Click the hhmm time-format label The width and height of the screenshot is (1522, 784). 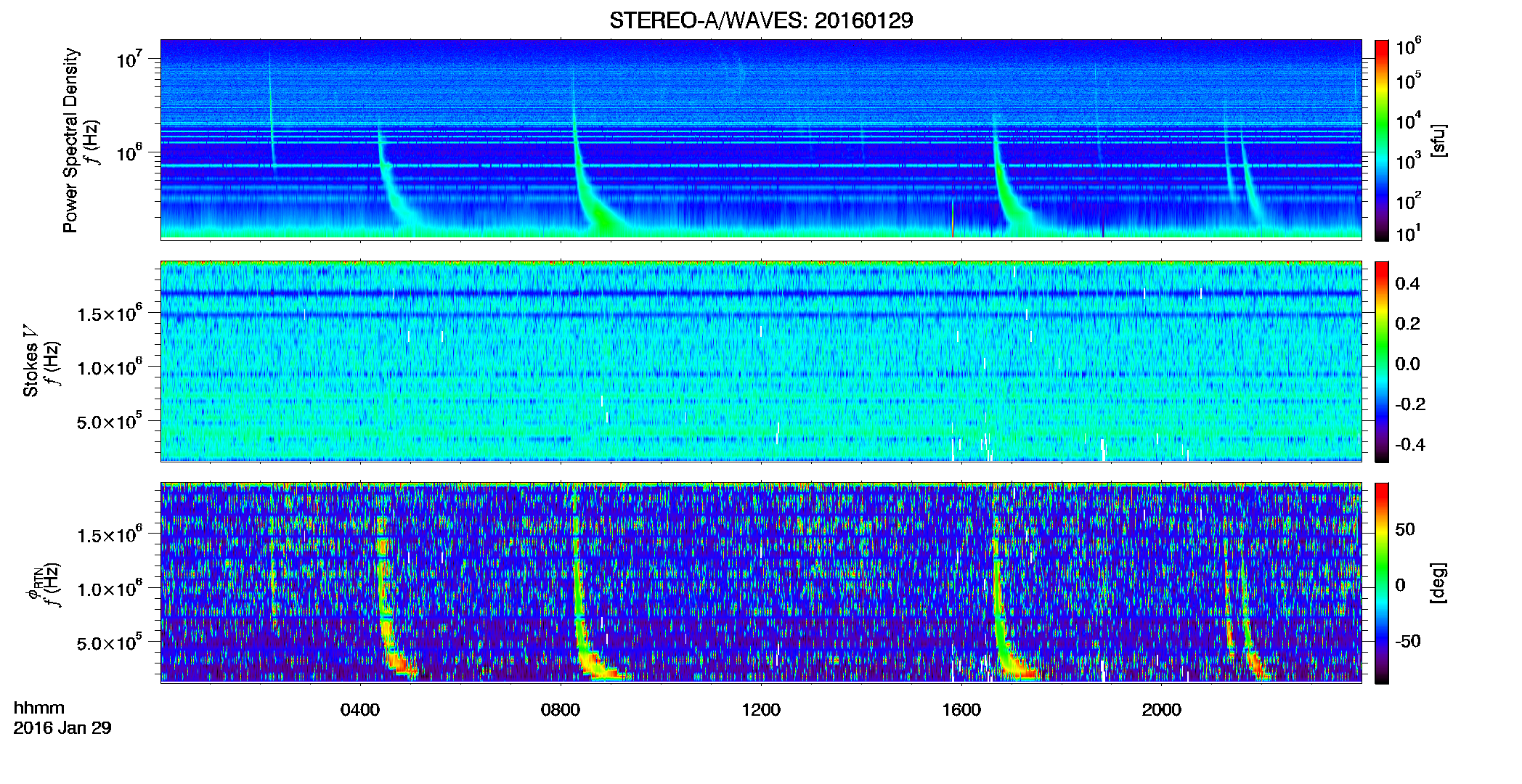(x=39, y=709)
